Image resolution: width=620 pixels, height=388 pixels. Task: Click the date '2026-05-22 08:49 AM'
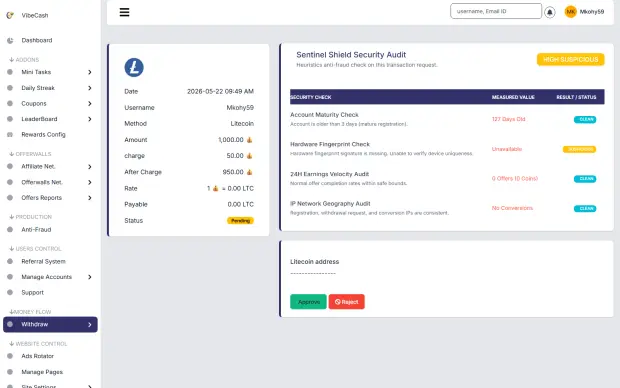220,91
